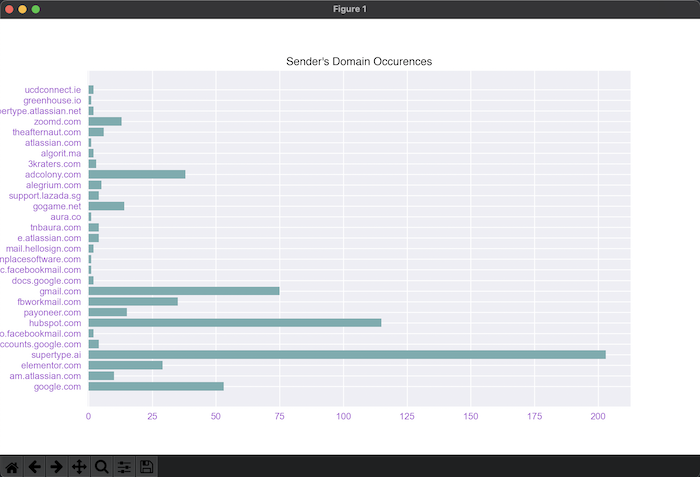700x477 pixels.
Task: Click the x-axis tick label 25
Action: (152, 416)
